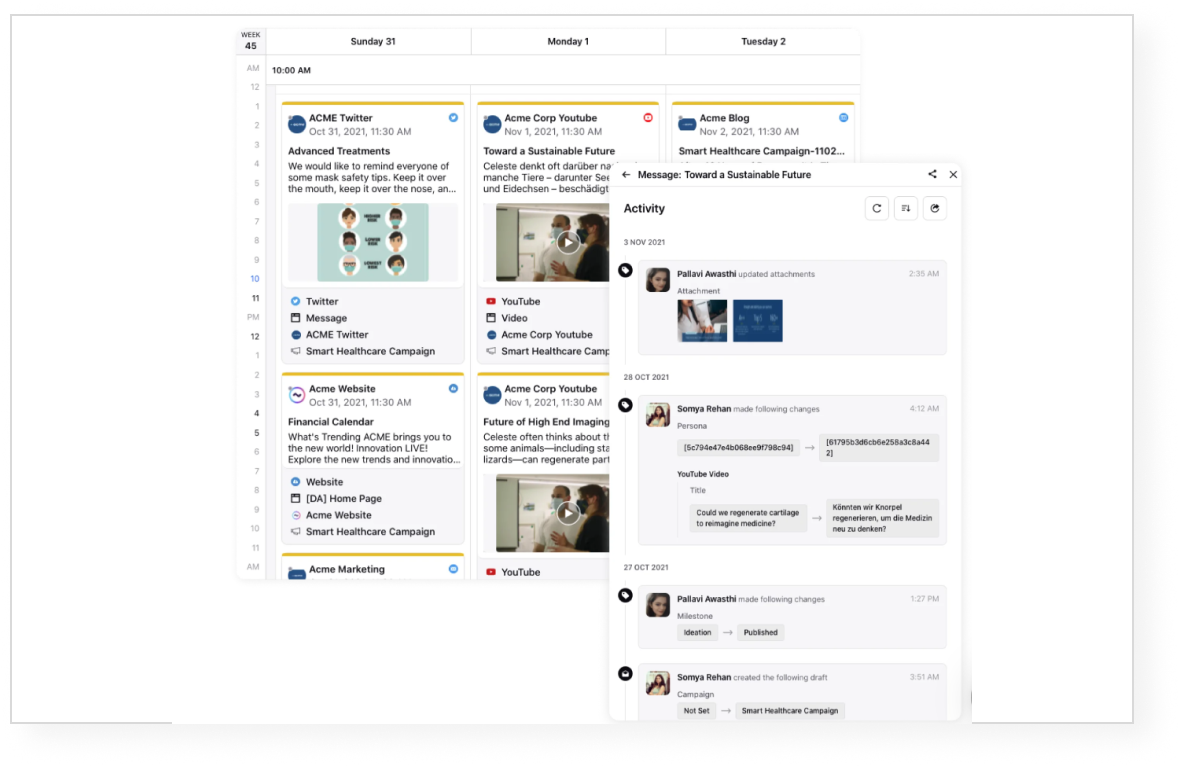Image resolution: width=1180 pixels, height=766 pixels.
Task: Select the Tuesday 2 column header
Action: pyautogui.click(x=763, y=41)
